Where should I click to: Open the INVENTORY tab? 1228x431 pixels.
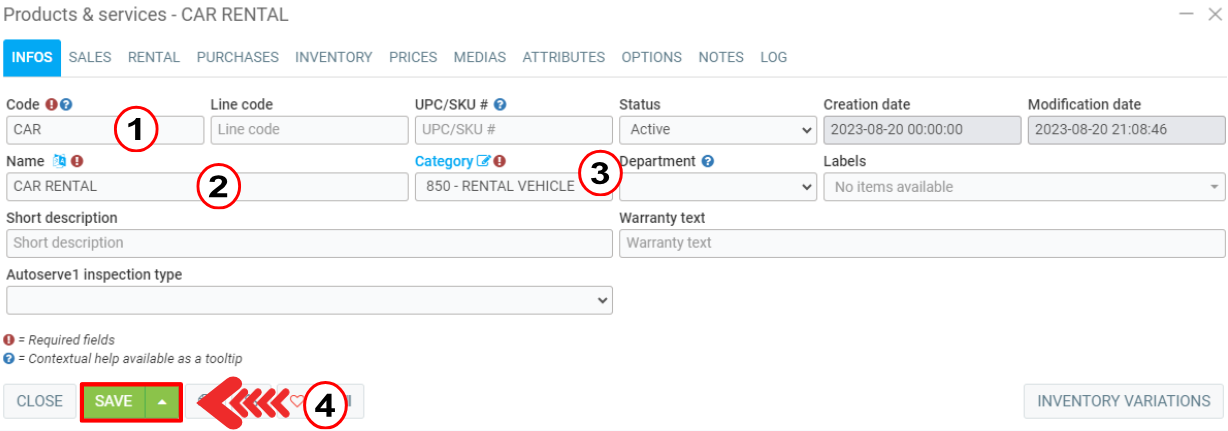[333, 58]
